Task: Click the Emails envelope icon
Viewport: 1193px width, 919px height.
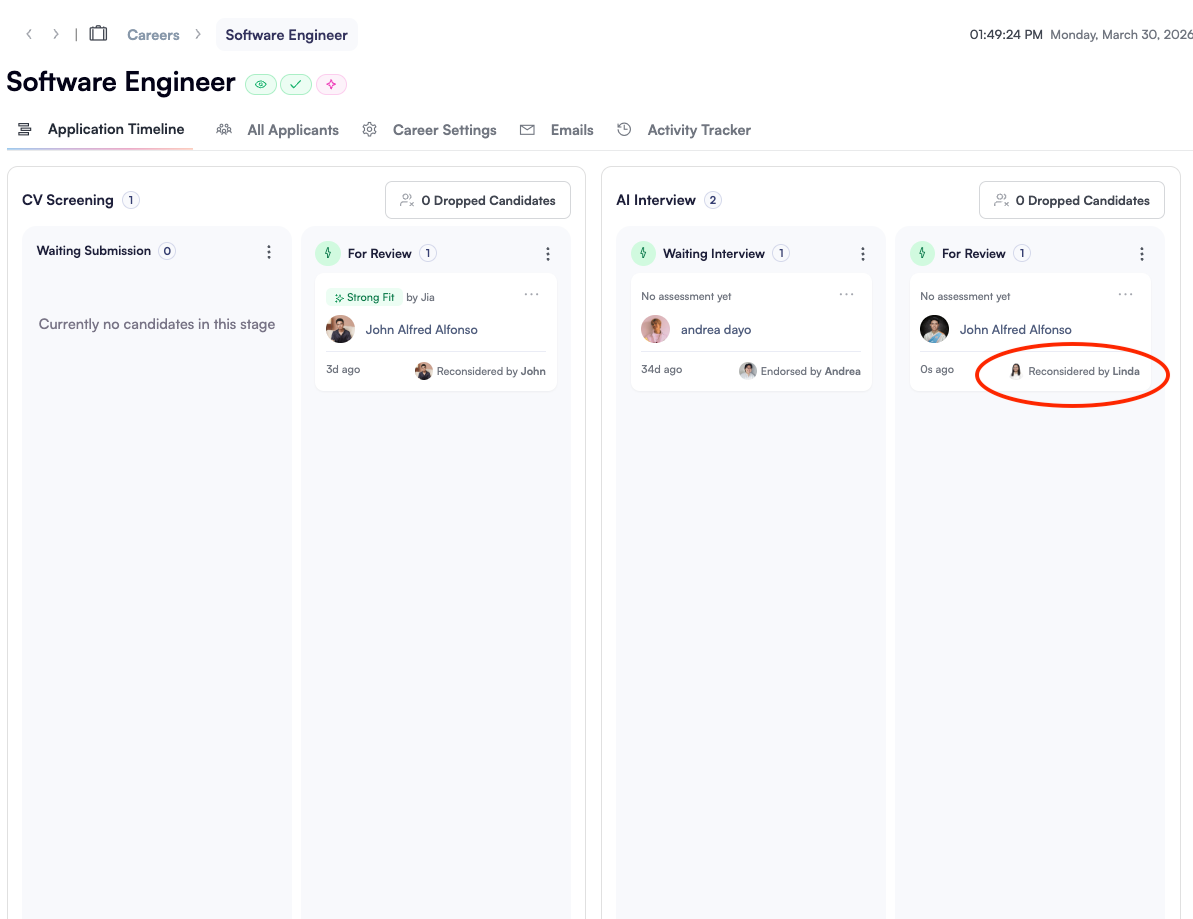Action: [x=527, y=130]
